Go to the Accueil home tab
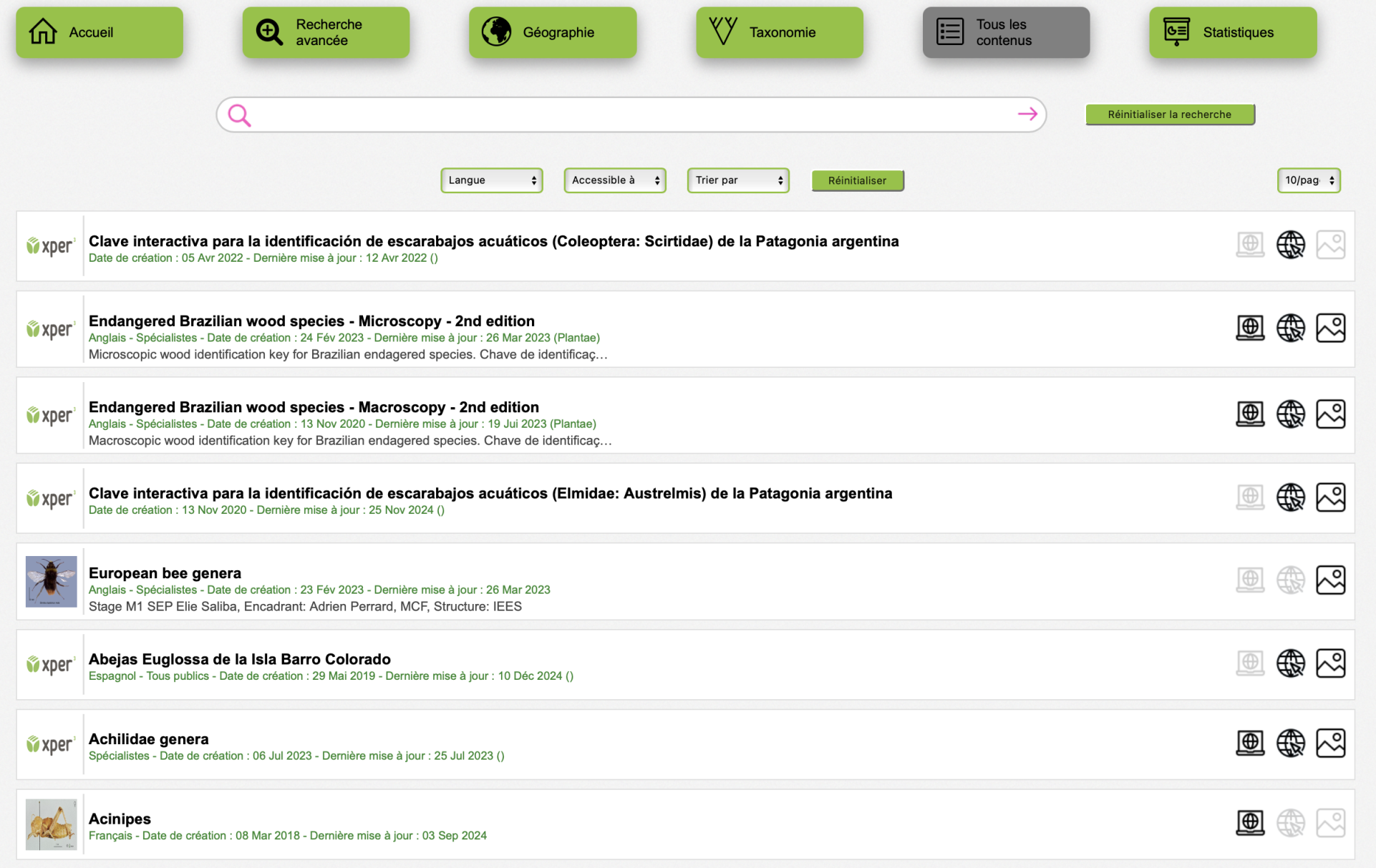 [100, 32]
